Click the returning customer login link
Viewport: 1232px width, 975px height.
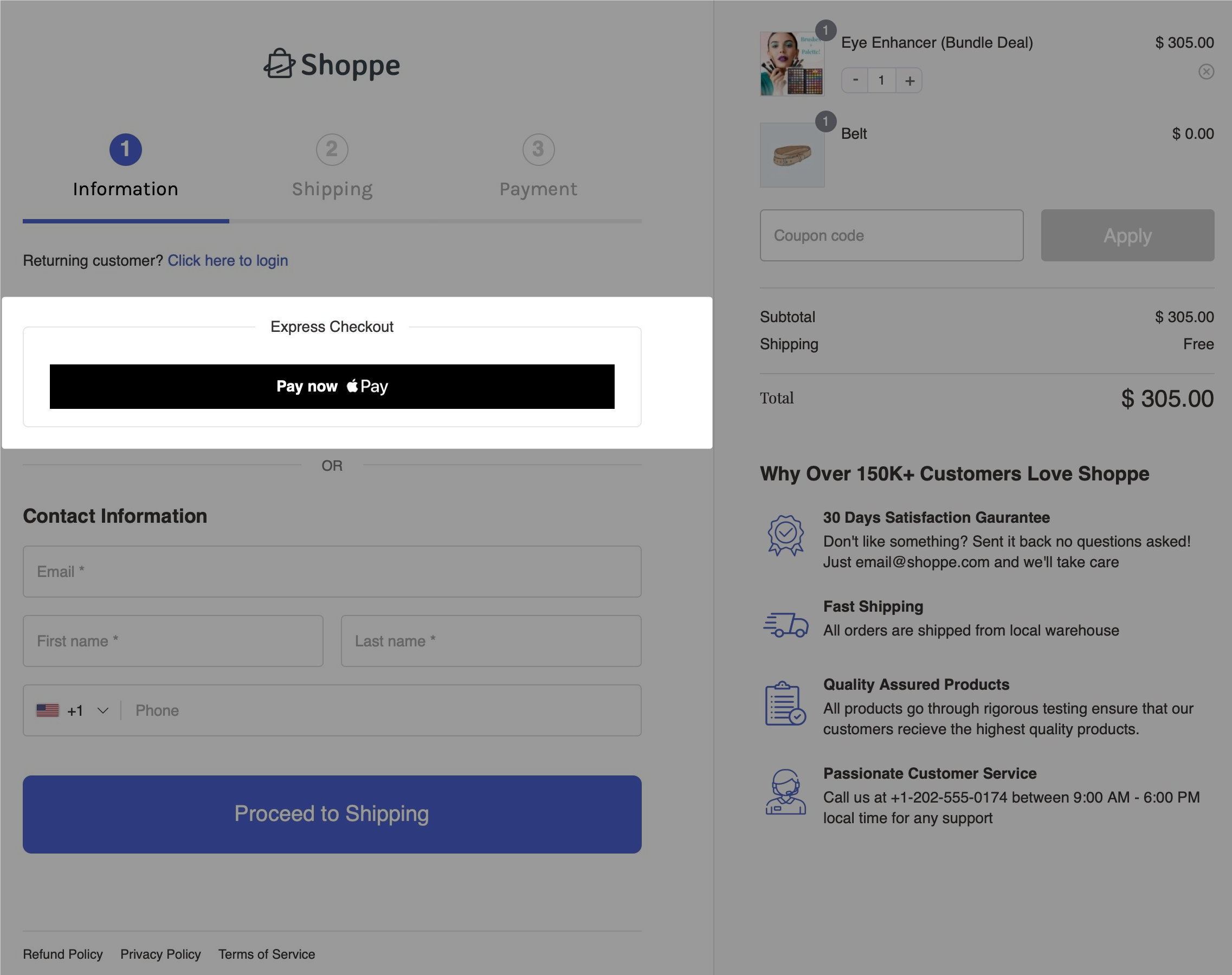pyautogui.click(x=228, y=261)
